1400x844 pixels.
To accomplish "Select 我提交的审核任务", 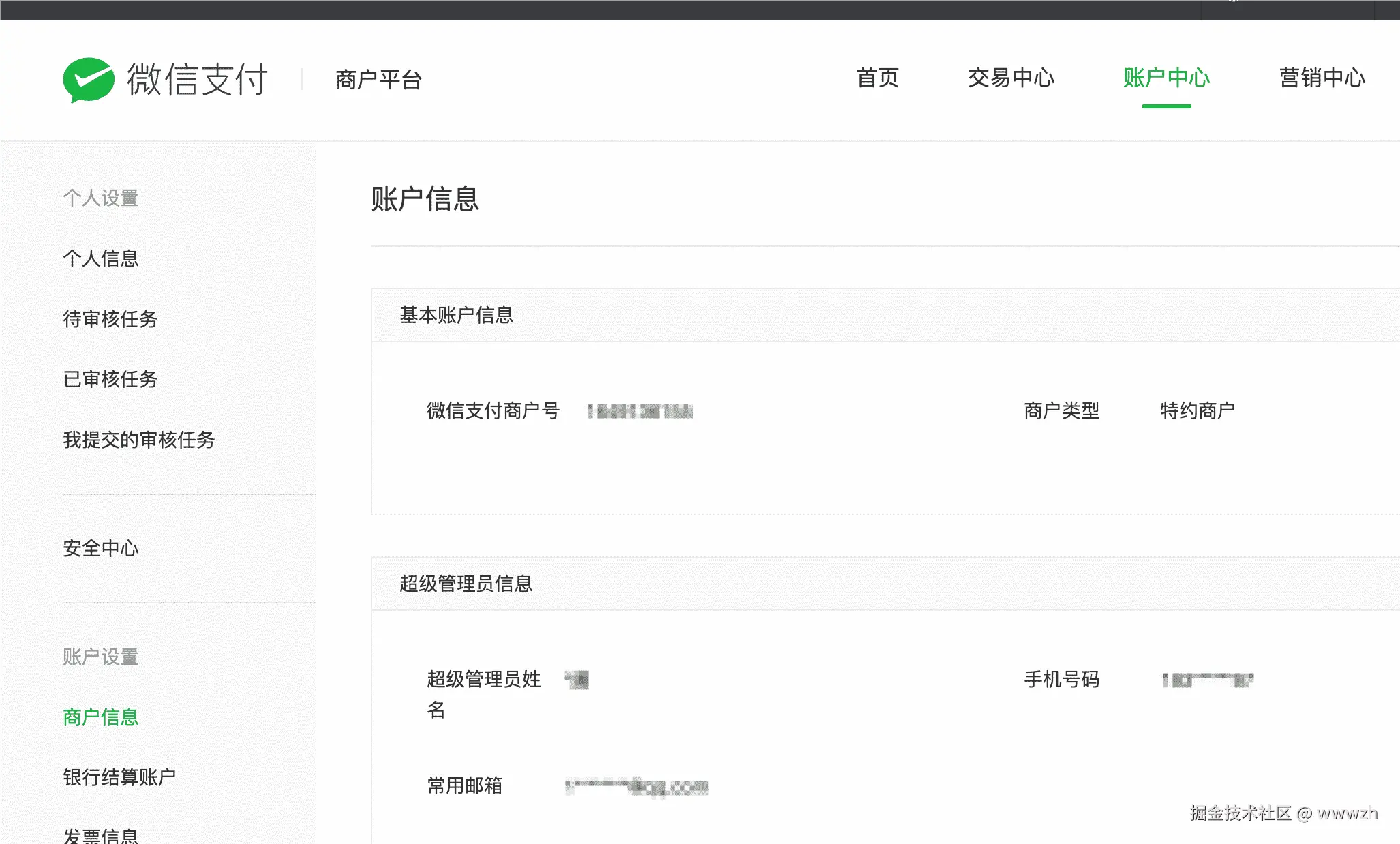I will (139, 440).
